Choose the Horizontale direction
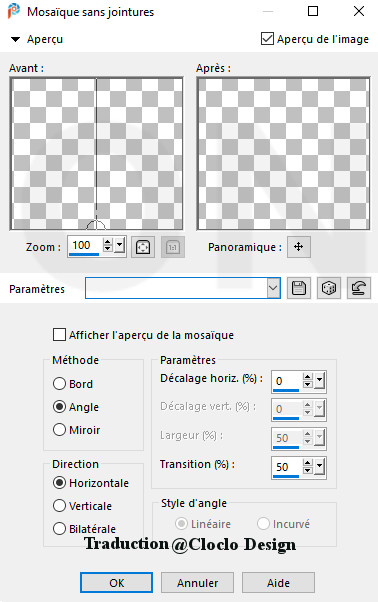Image resolution: width=378 pixels, height=602 pixels. 59,483
